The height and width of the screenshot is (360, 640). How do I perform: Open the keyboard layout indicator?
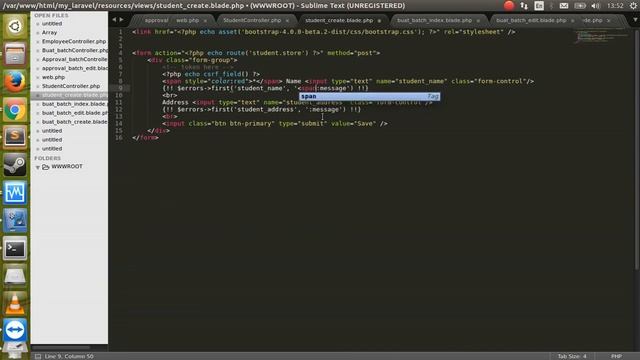[539, 6]
